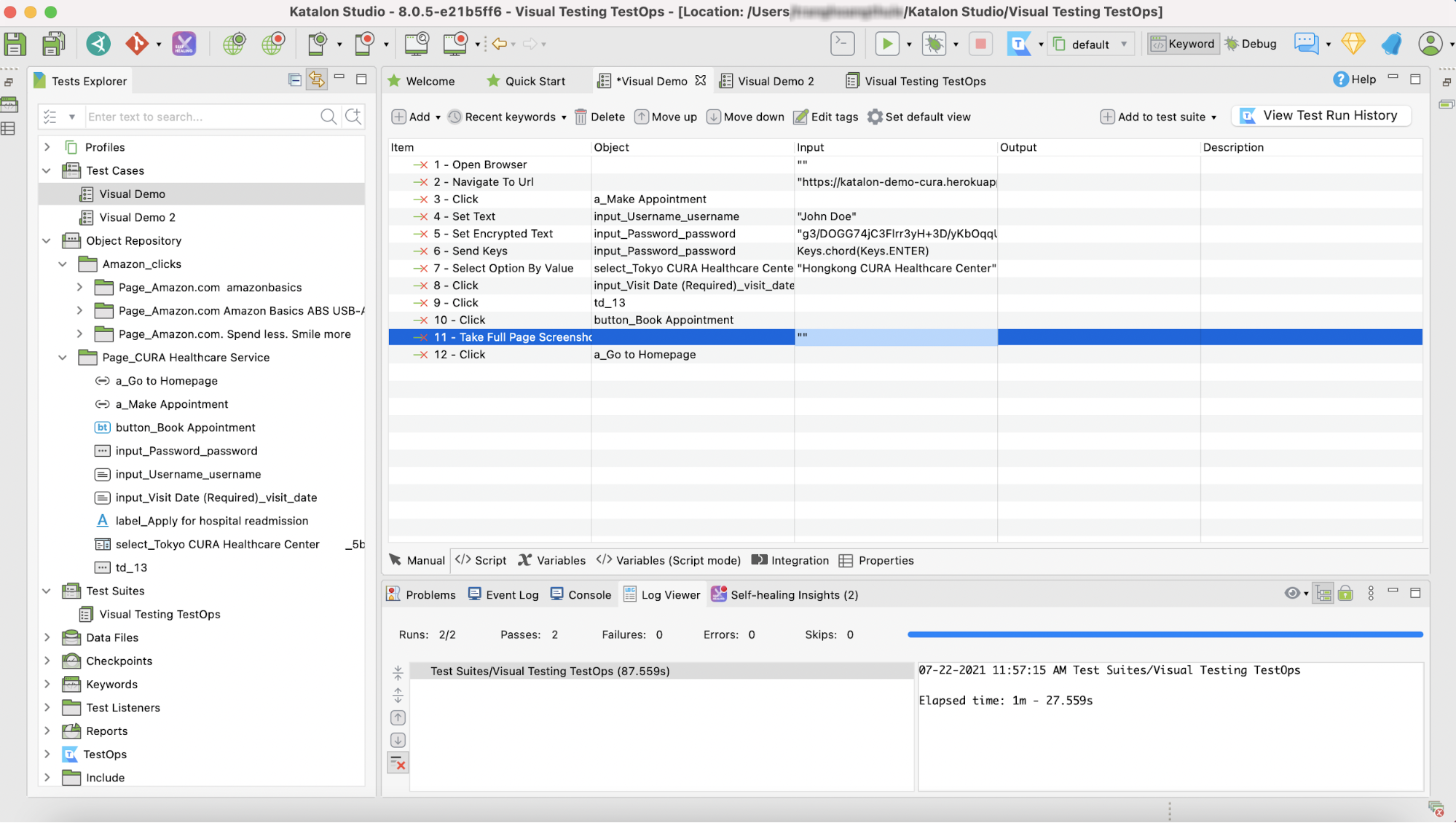Viewport: 1456px width, 823px height.
Task: Click the Mobile Spy icon
Action: tap(318, 44)
